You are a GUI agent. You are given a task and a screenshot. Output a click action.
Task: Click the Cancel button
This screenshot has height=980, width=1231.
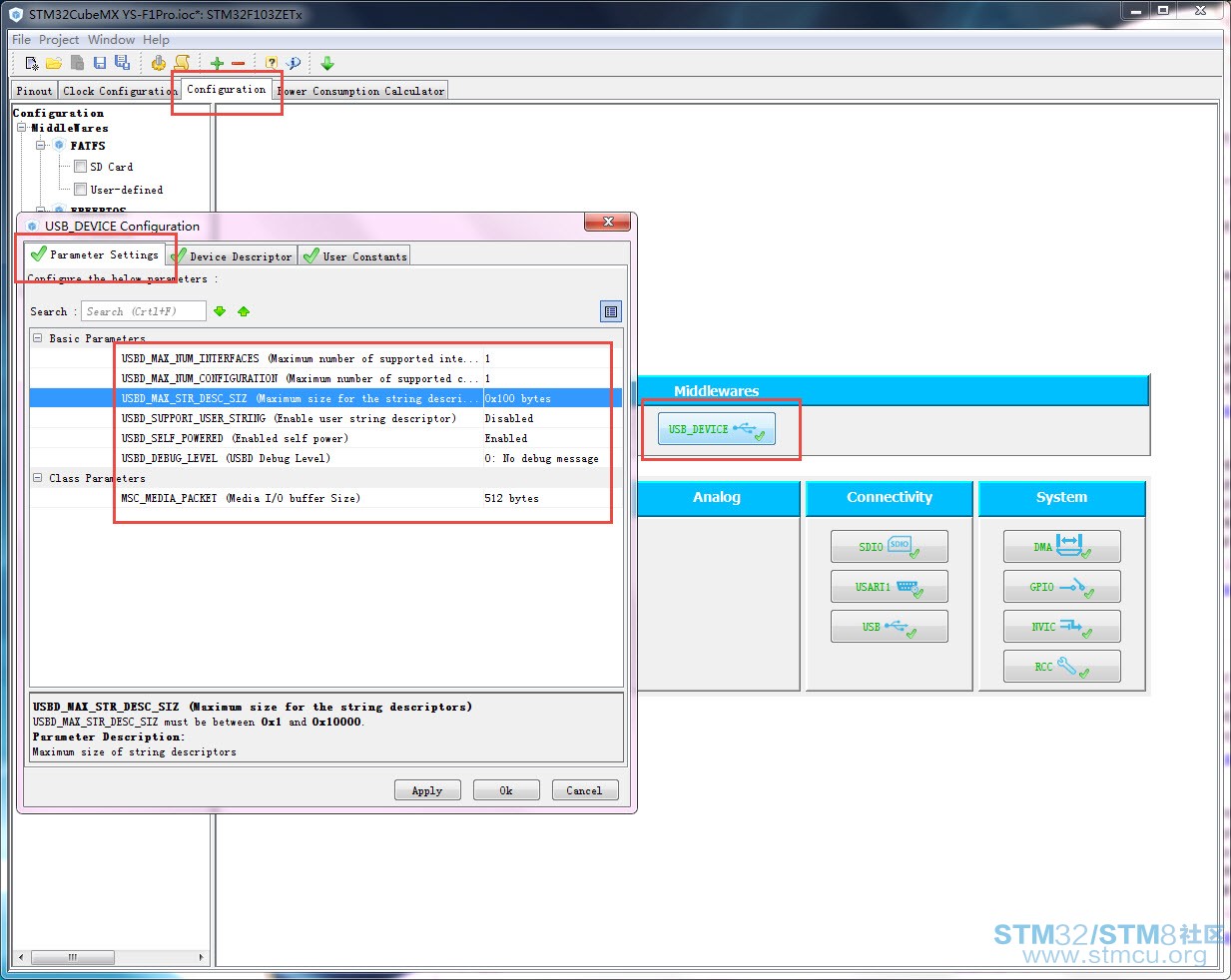click(585, 790)
